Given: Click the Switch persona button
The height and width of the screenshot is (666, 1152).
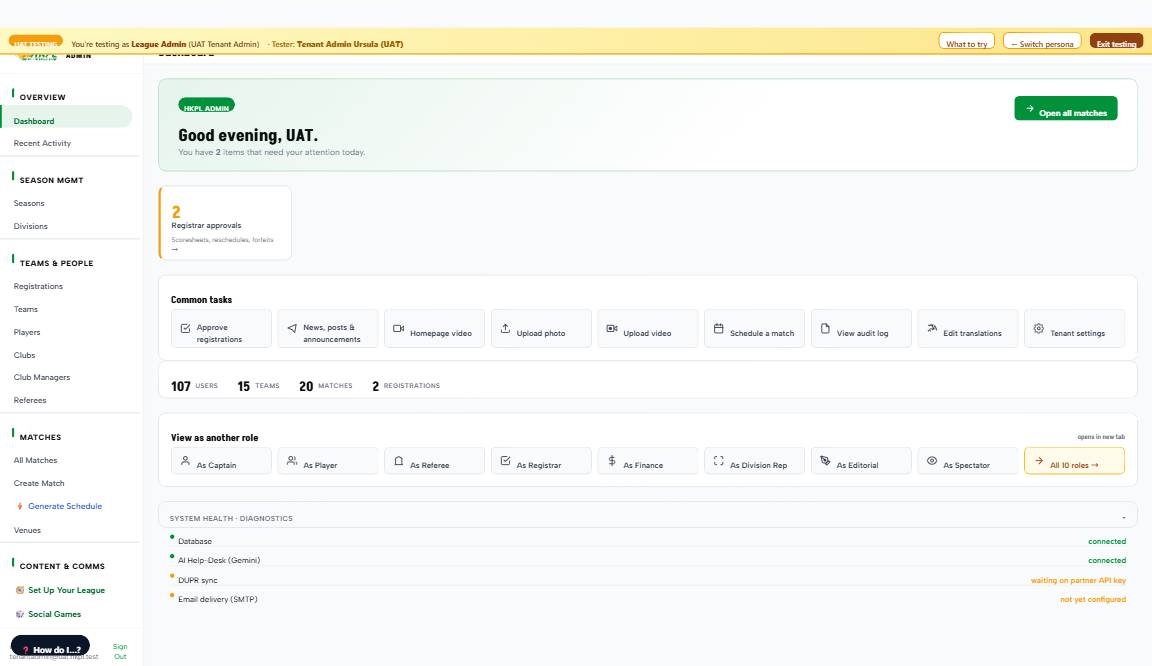Looking at the screenshot, I should click(x=1042, y=43).
